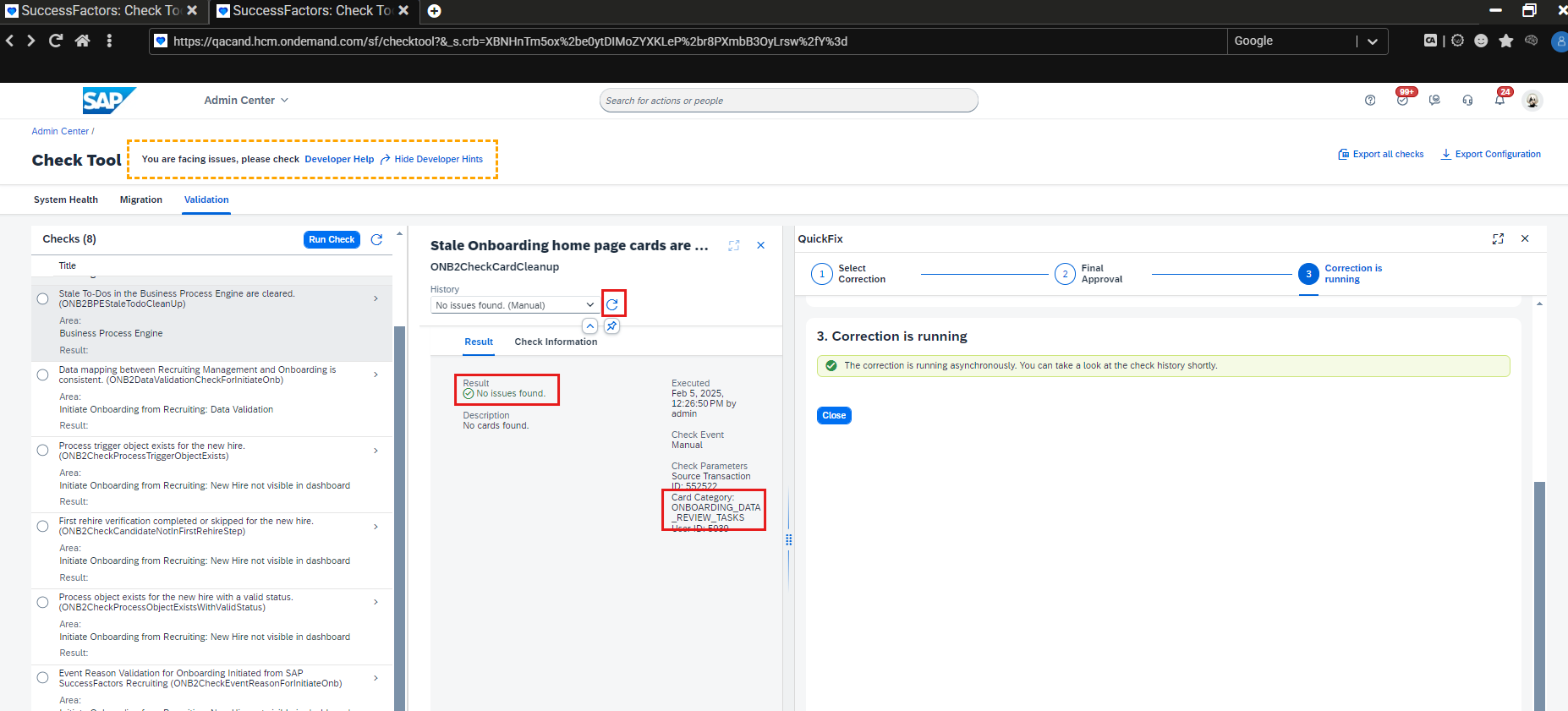Close the QuickFix panel
This screenshot has height=711, width=1568.
[x=1525, y=239]
